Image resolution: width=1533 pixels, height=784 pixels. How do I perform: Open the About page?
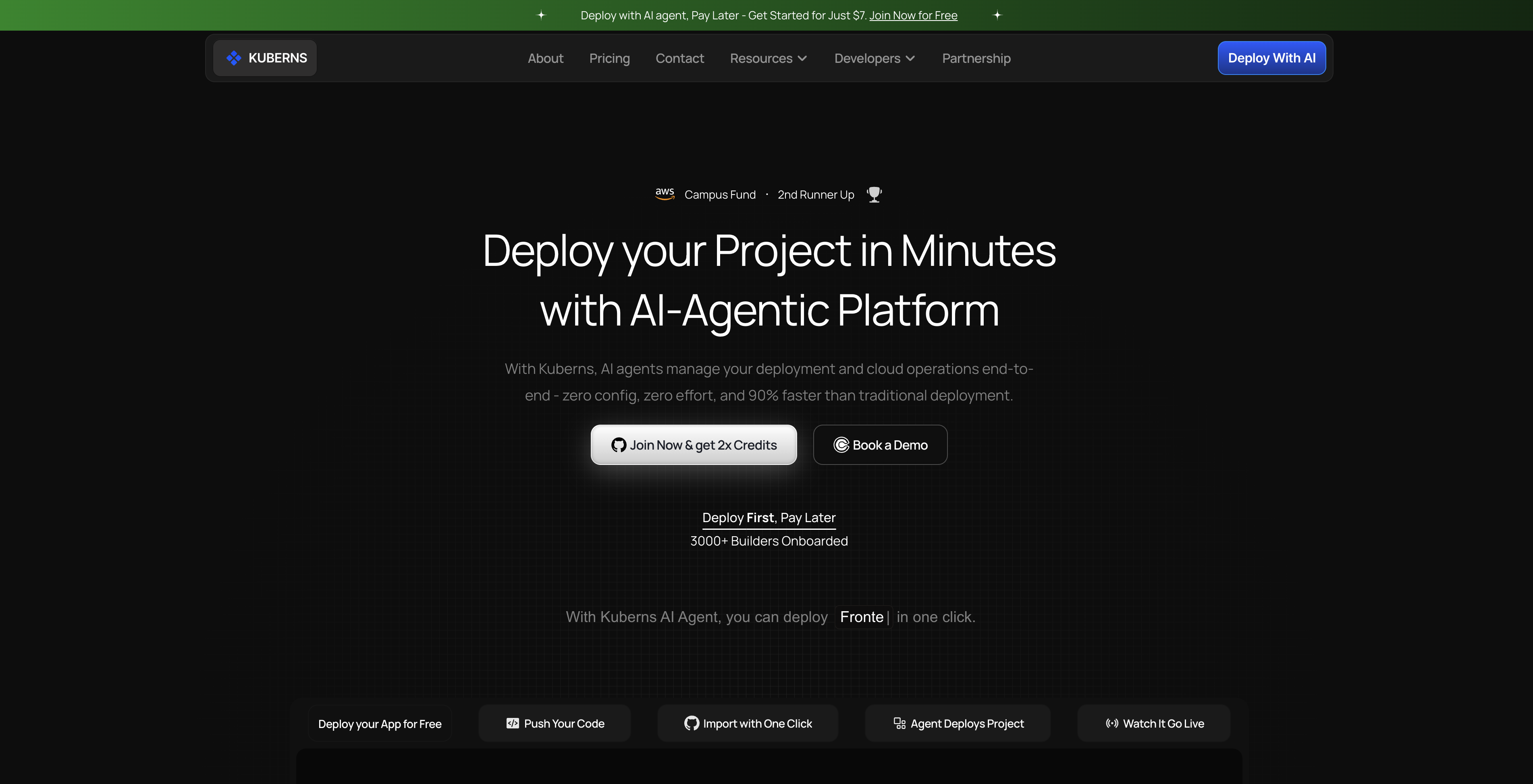tap(545, 58)
